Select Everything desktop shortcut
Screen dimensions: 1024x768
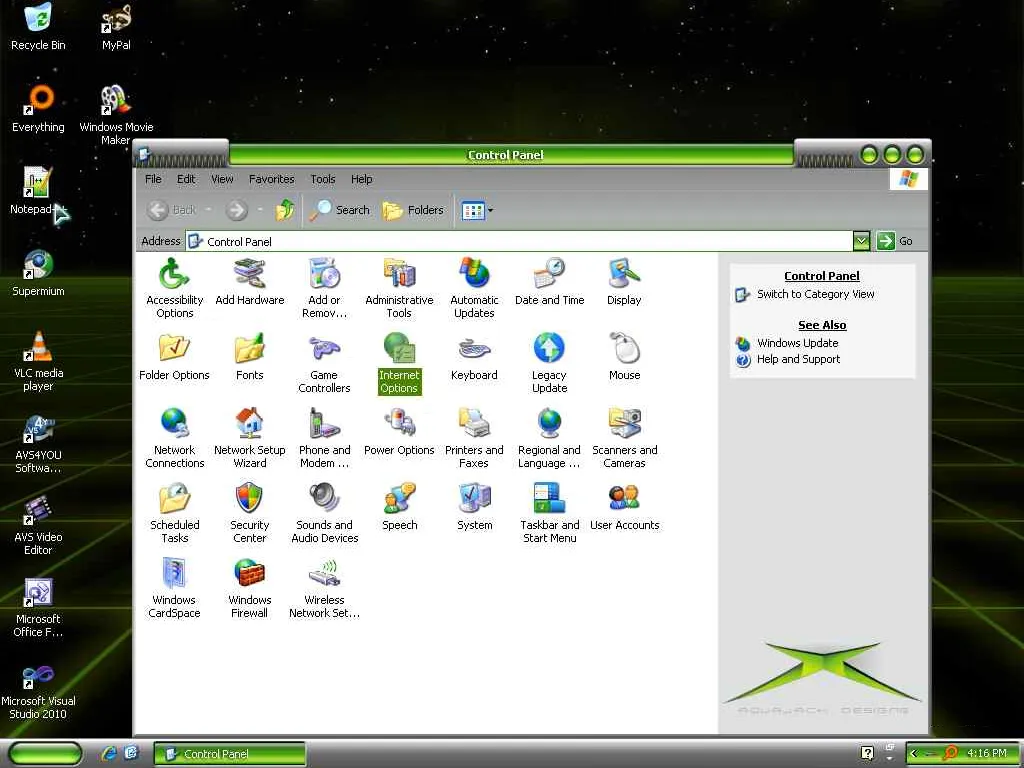tap(38, 109)
